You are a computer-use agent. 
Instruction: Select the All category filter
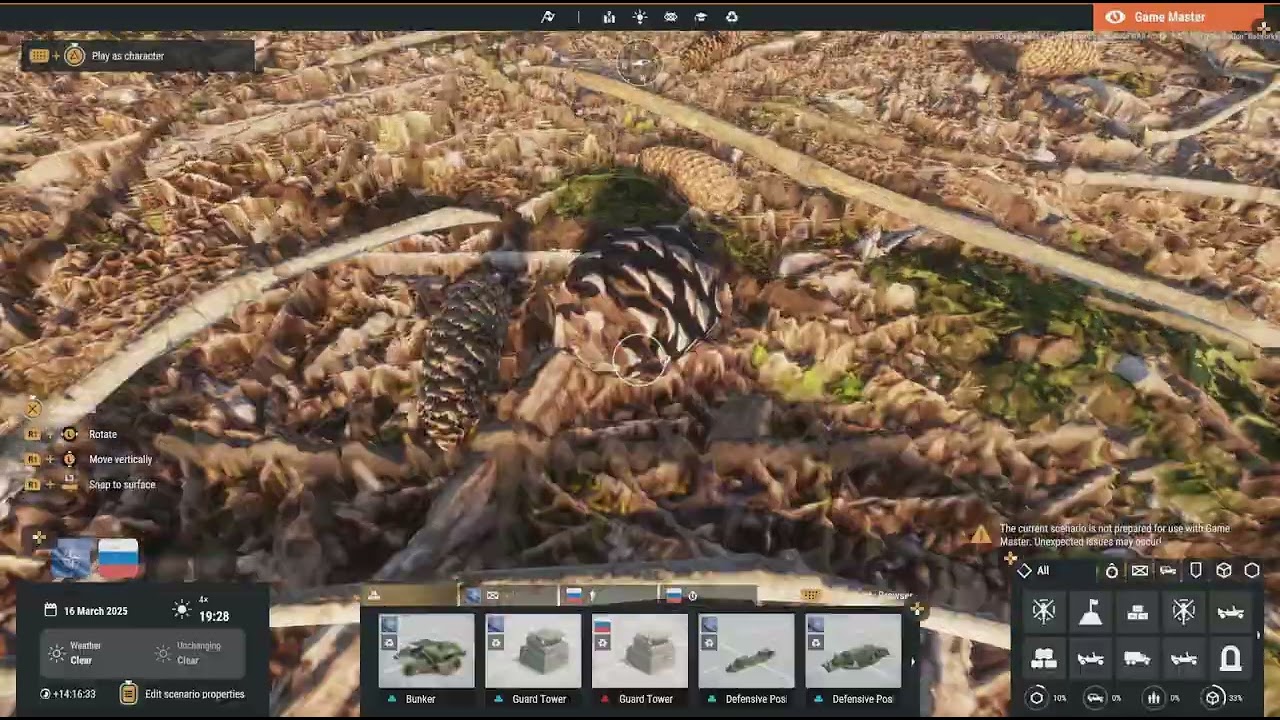coord(1033,571)
